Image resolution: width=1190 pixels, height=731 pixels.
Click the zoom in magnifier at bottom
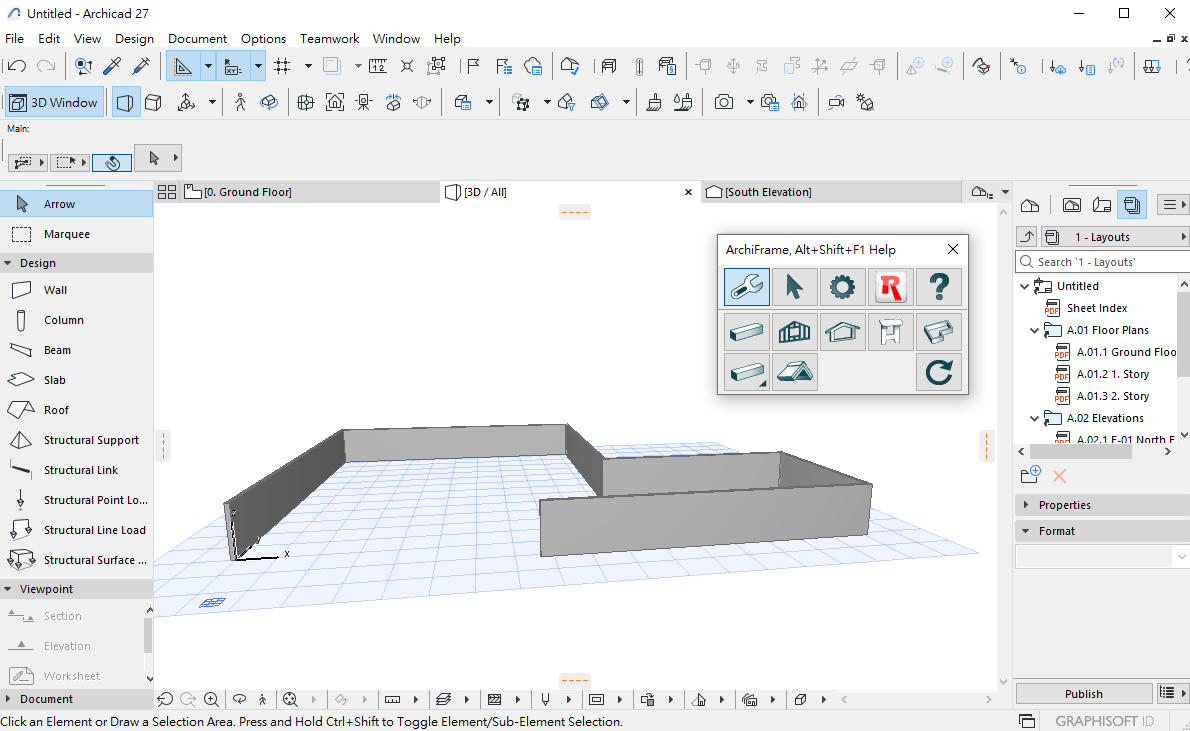pos(212,699)
